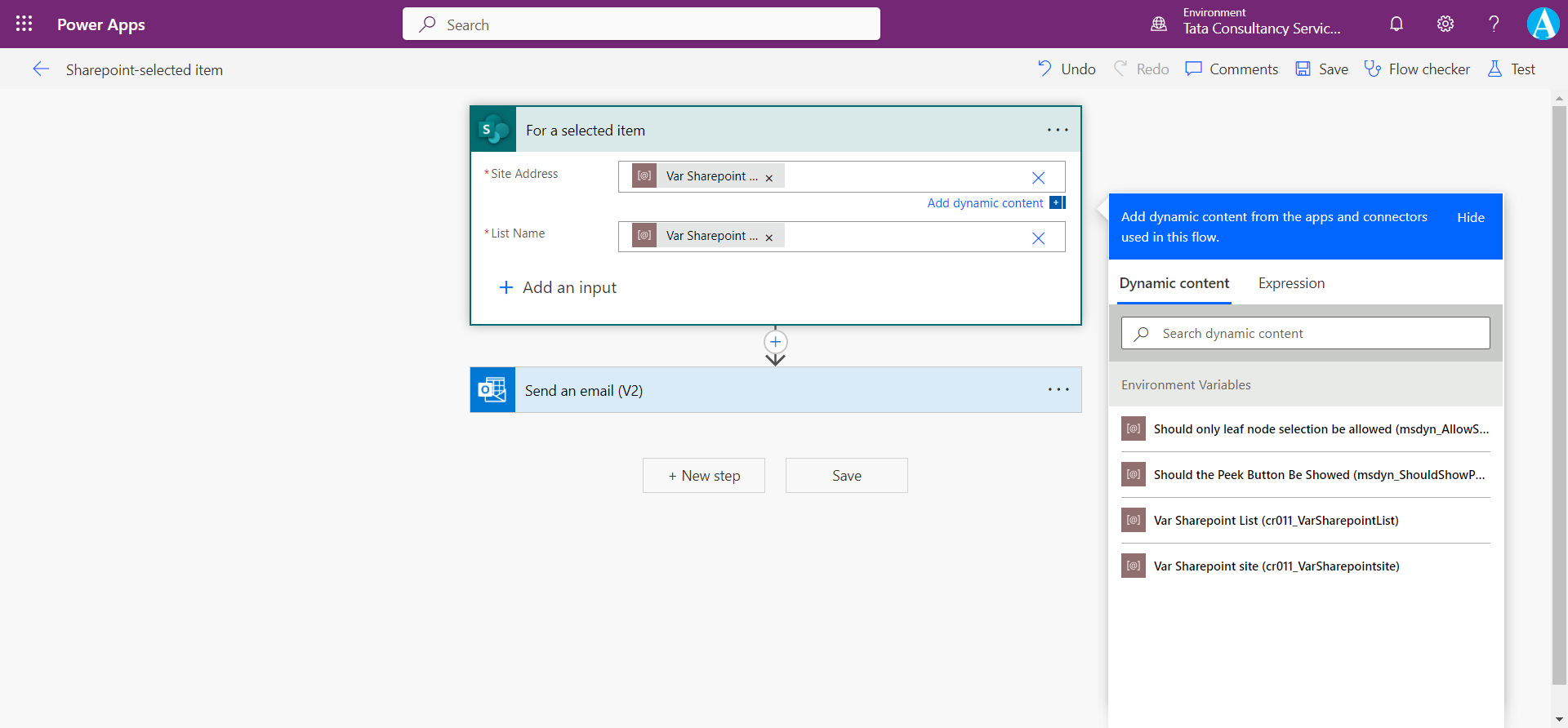Clear the List Name field value
Viewport: 1568px width, 728px height.
tap(1038, 238)
